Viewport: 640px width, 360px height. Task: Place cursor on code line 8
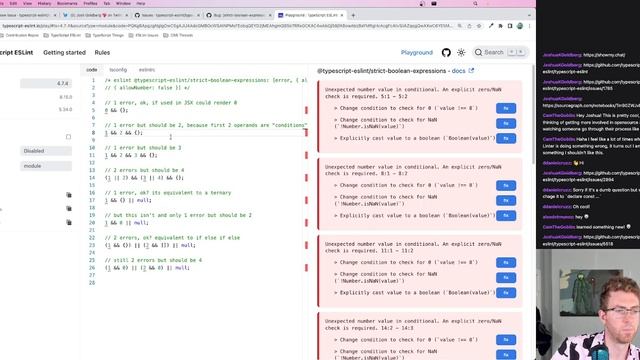tap(124, 133)
